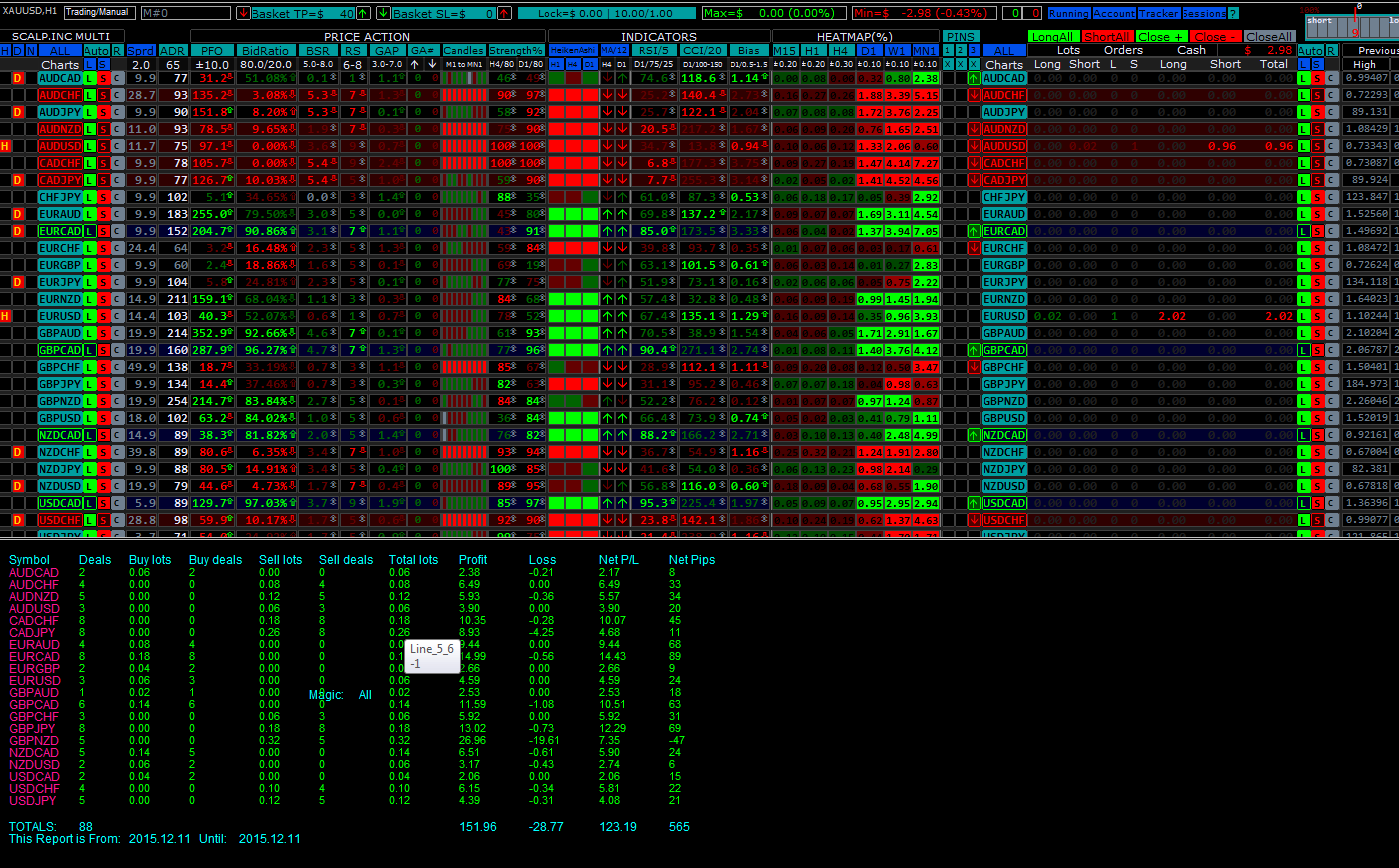Click the CloseAll button
This screenshot has width=1399, height=868.
(1269, 36)
